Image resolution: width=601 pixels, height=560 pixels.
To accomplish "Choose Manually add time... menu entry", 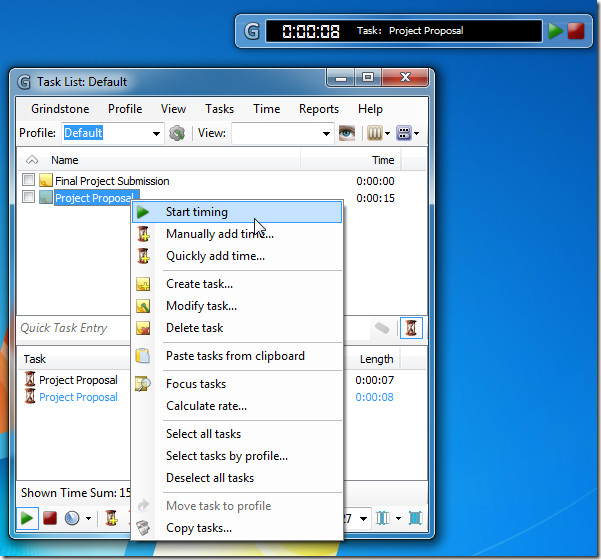I will [237, 234].
